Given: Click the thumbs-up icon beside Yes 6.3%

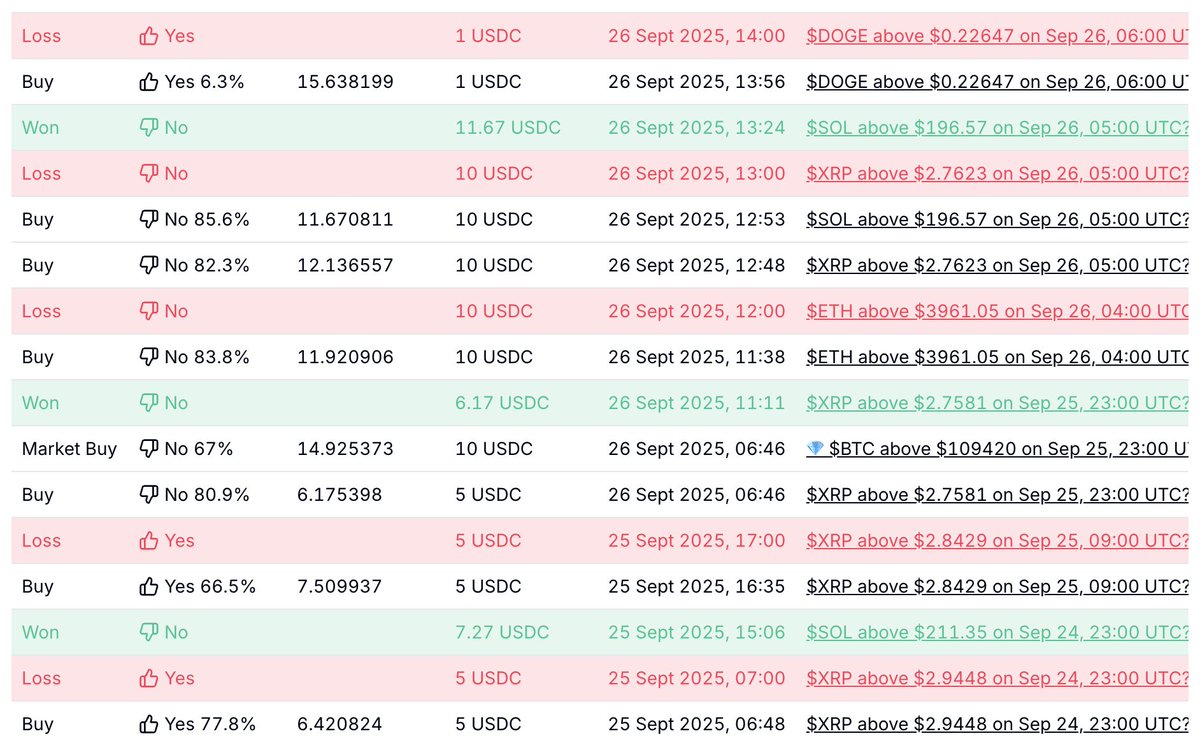Looking at the screenshot, I should [149, 82].
